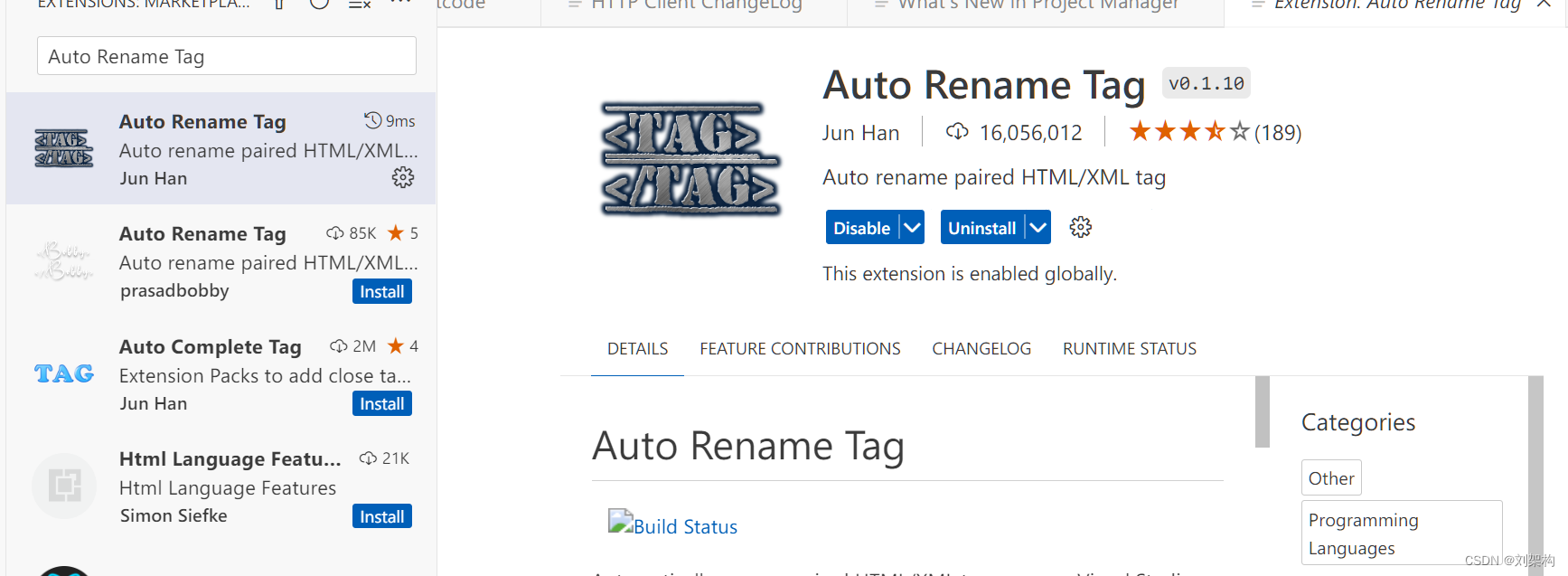Disable the Auto Rename Tag extension
This screenshot has width=1568, height=576.
(862, 228)
